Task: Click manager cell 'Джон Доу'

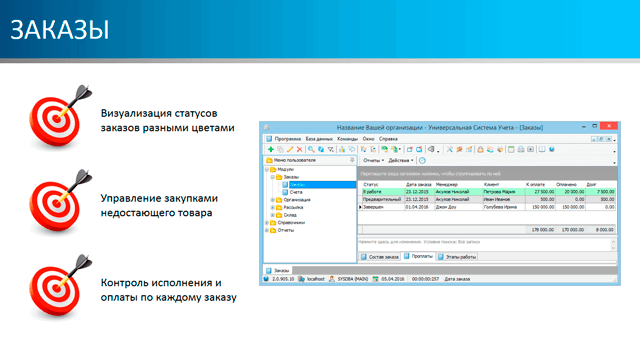Action: [458, 207]
